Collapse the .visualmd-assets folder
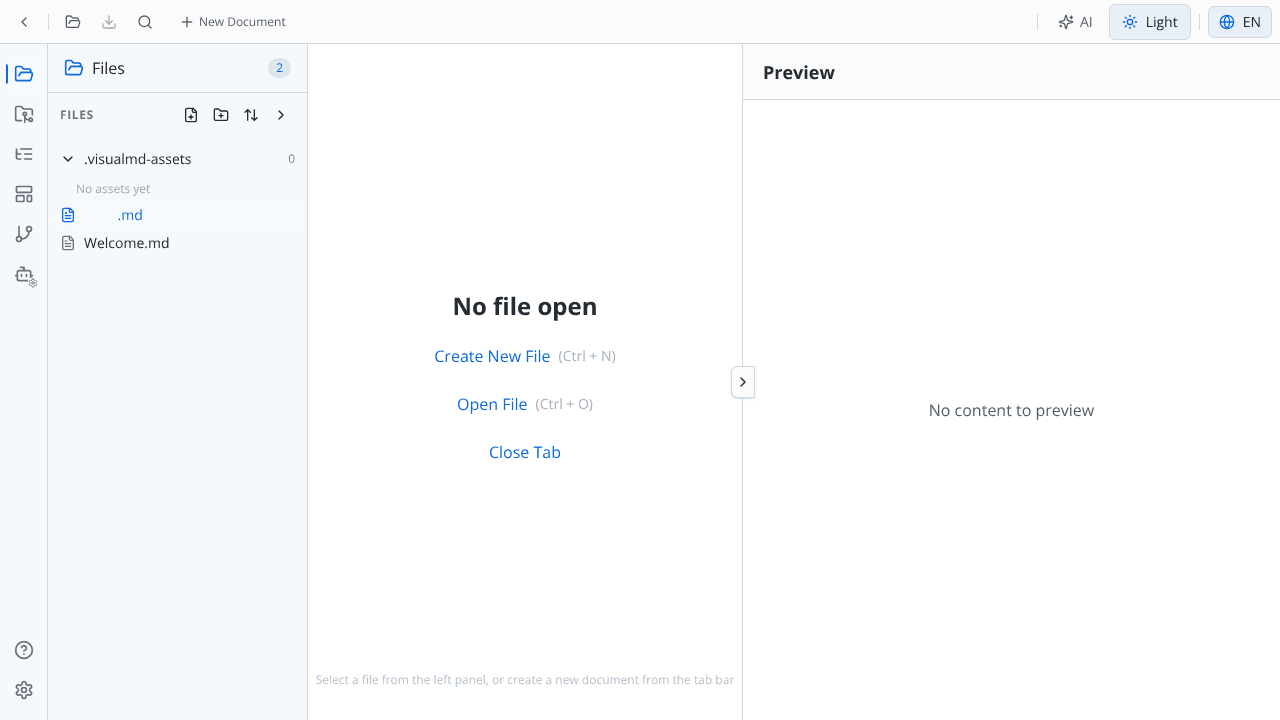 [68, 159]
